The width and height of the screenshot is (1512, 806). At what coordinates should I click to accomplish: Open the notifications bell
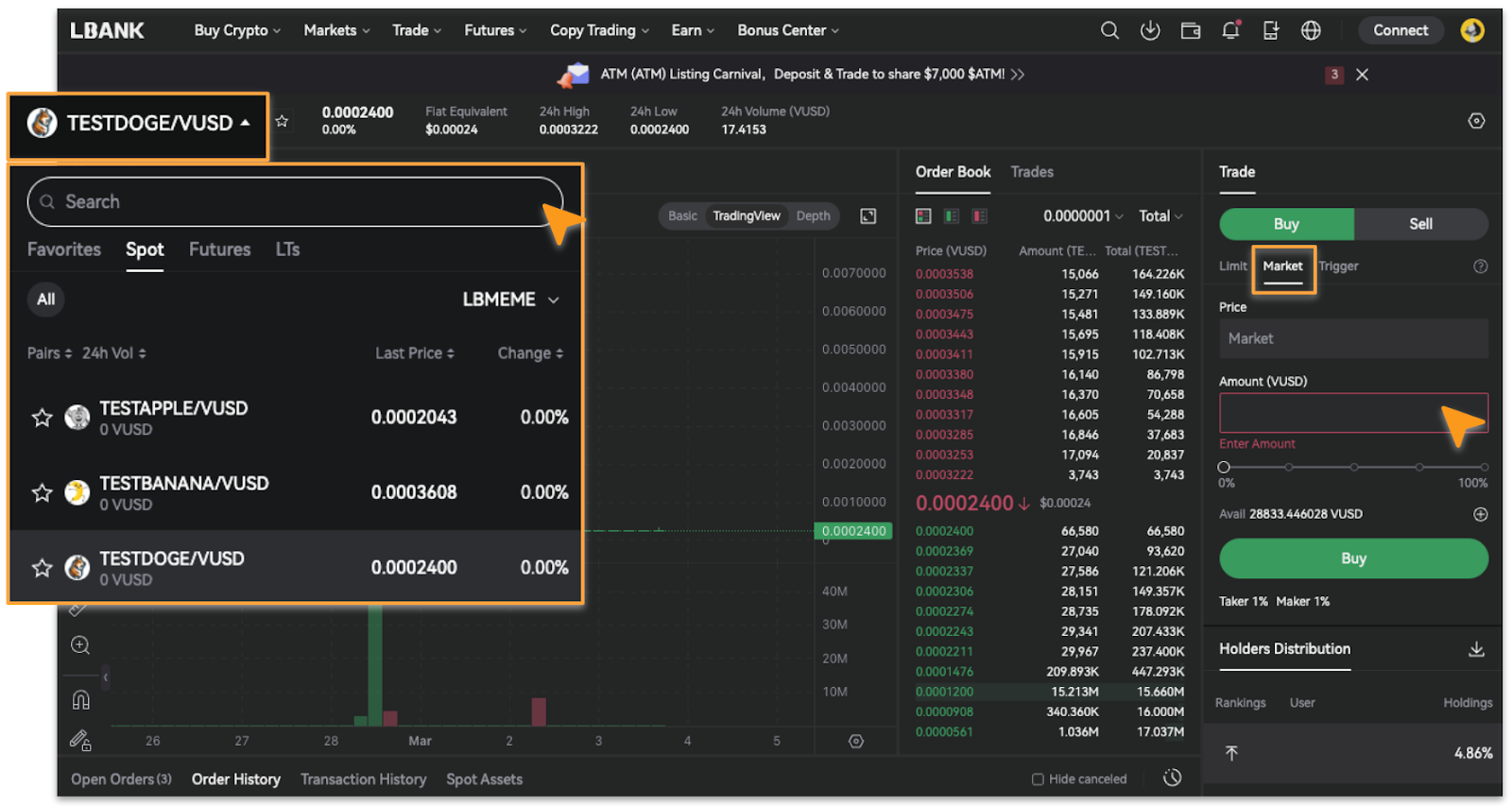1230,30
